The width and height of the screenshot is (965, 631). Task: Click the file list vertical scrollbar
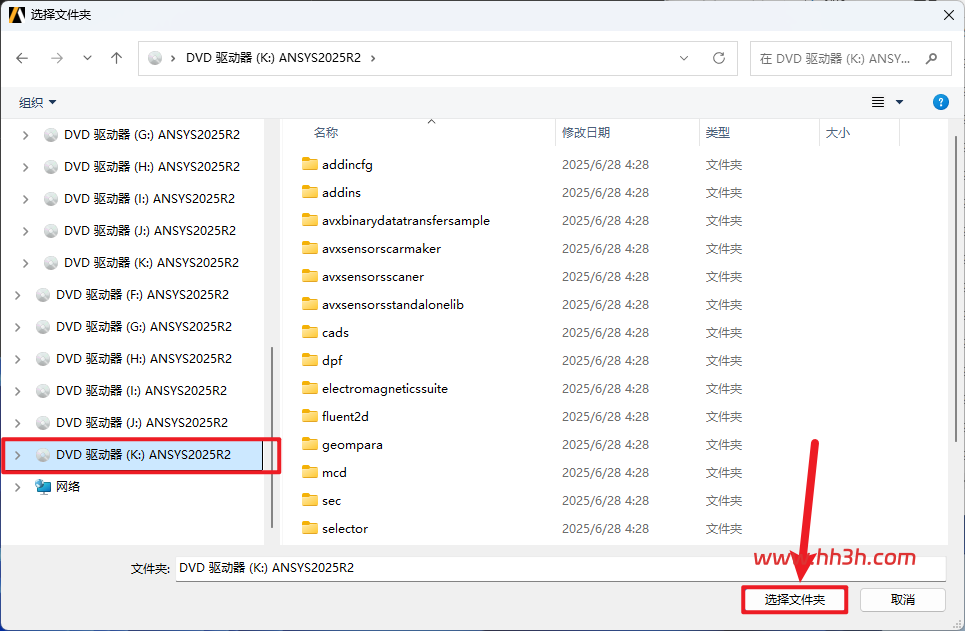tap(956, 288)
